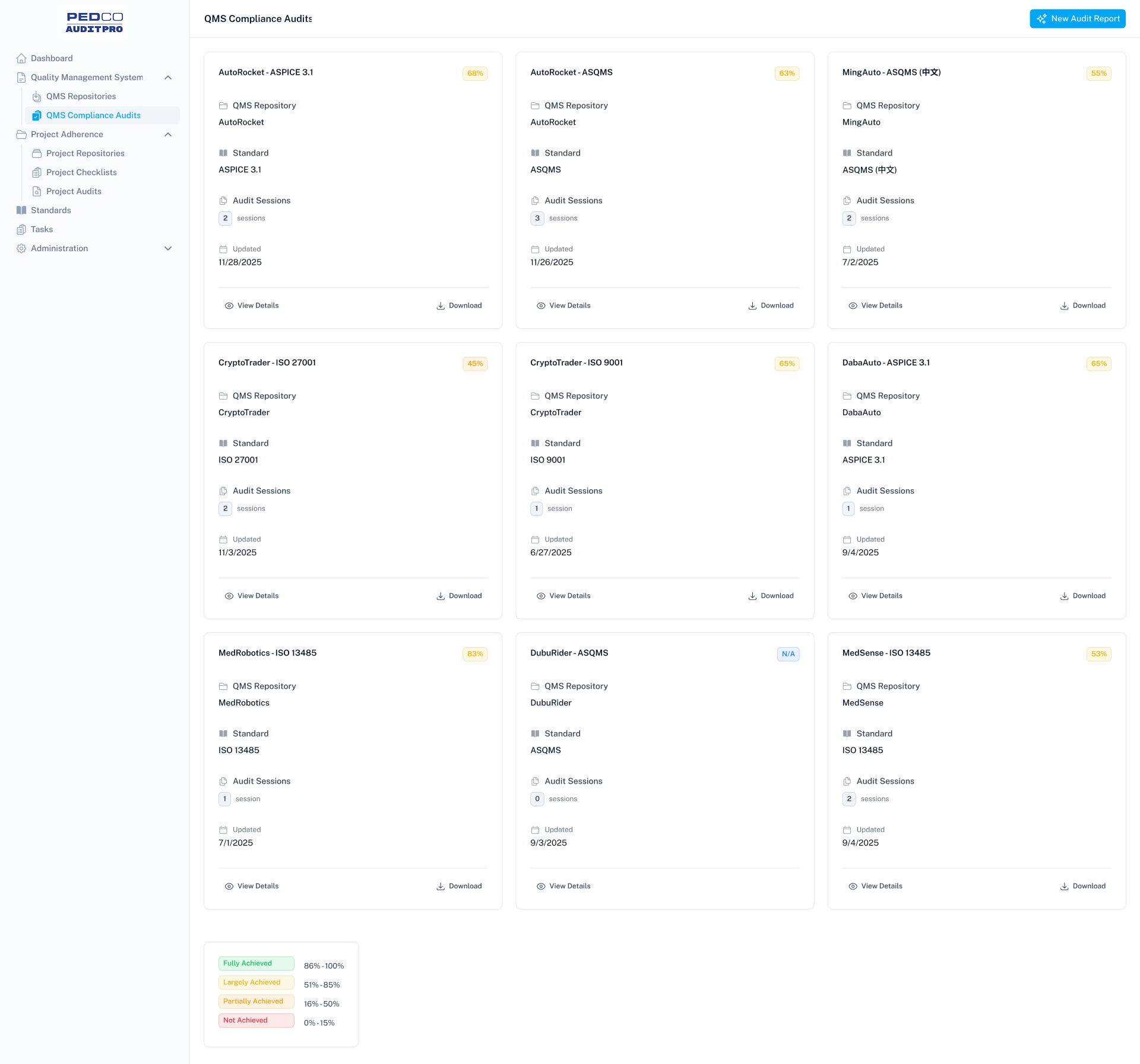Click the QMS Compliance Audits sidebar icon

tap(37, 115)
